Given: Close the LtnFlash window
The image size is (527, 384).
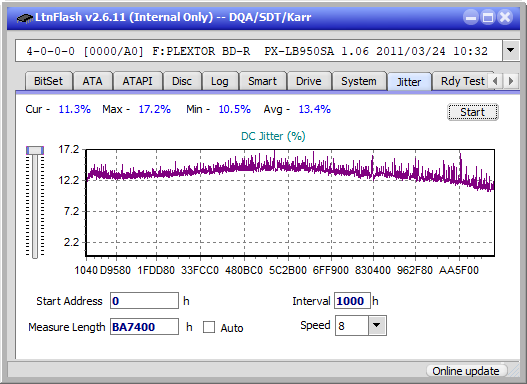Looking at the screenshot, I should [x=505, y=17].
